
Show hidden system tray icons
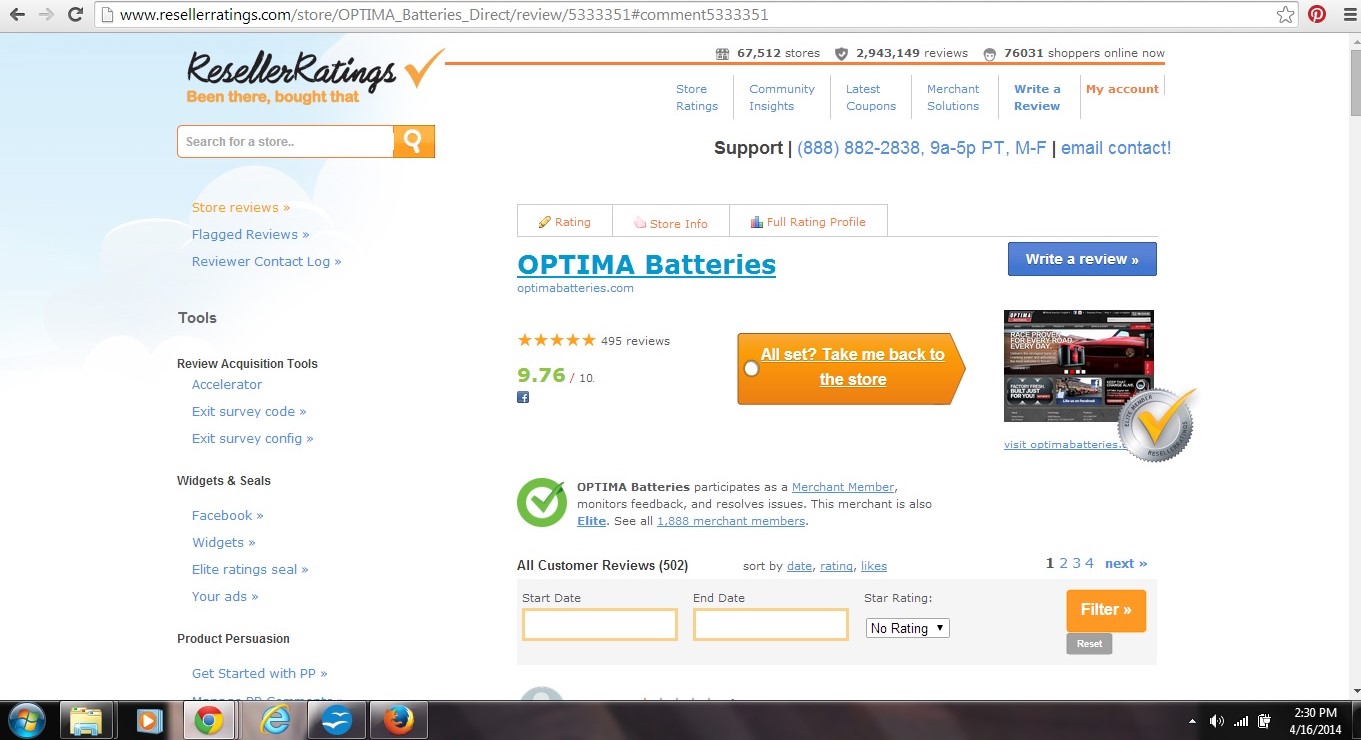tap(1192, 721)
